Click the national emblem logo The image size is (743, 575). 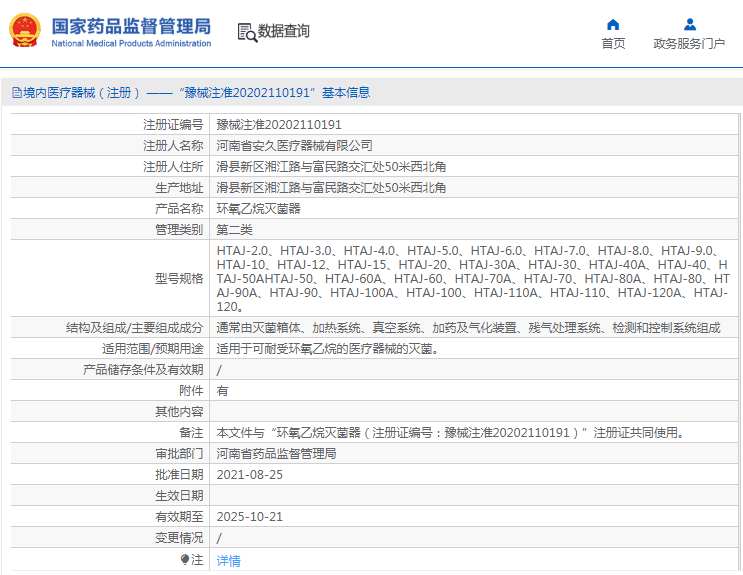(25, 30)
